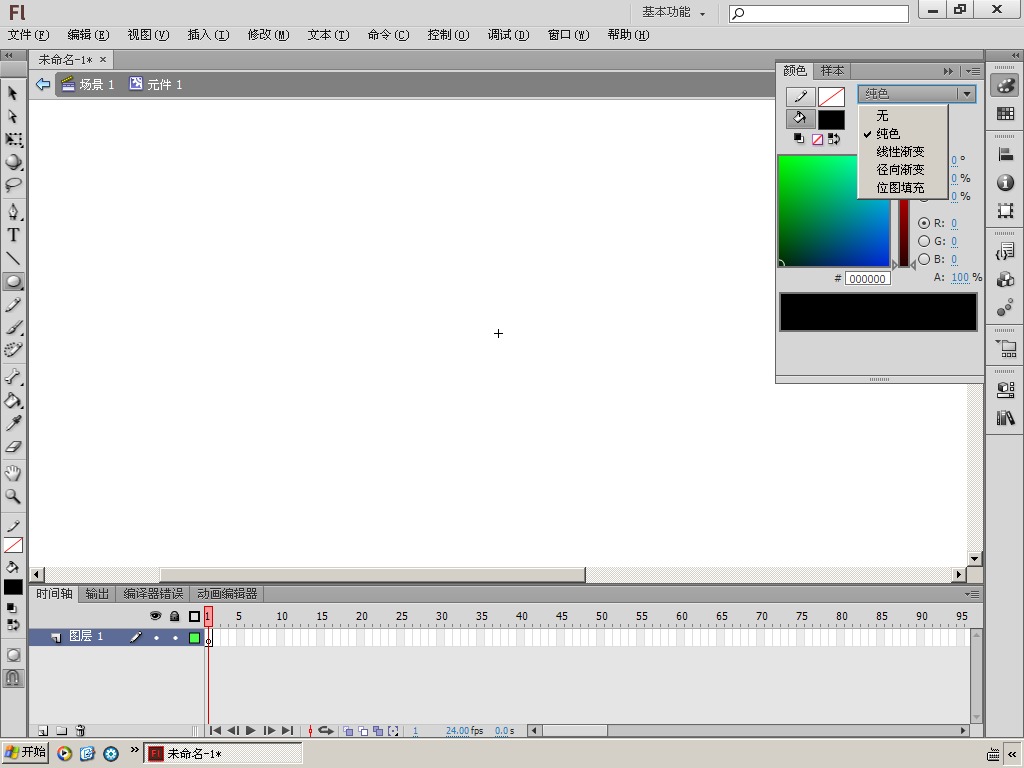Open the 窗口(W) menu

tap(568, 35)
